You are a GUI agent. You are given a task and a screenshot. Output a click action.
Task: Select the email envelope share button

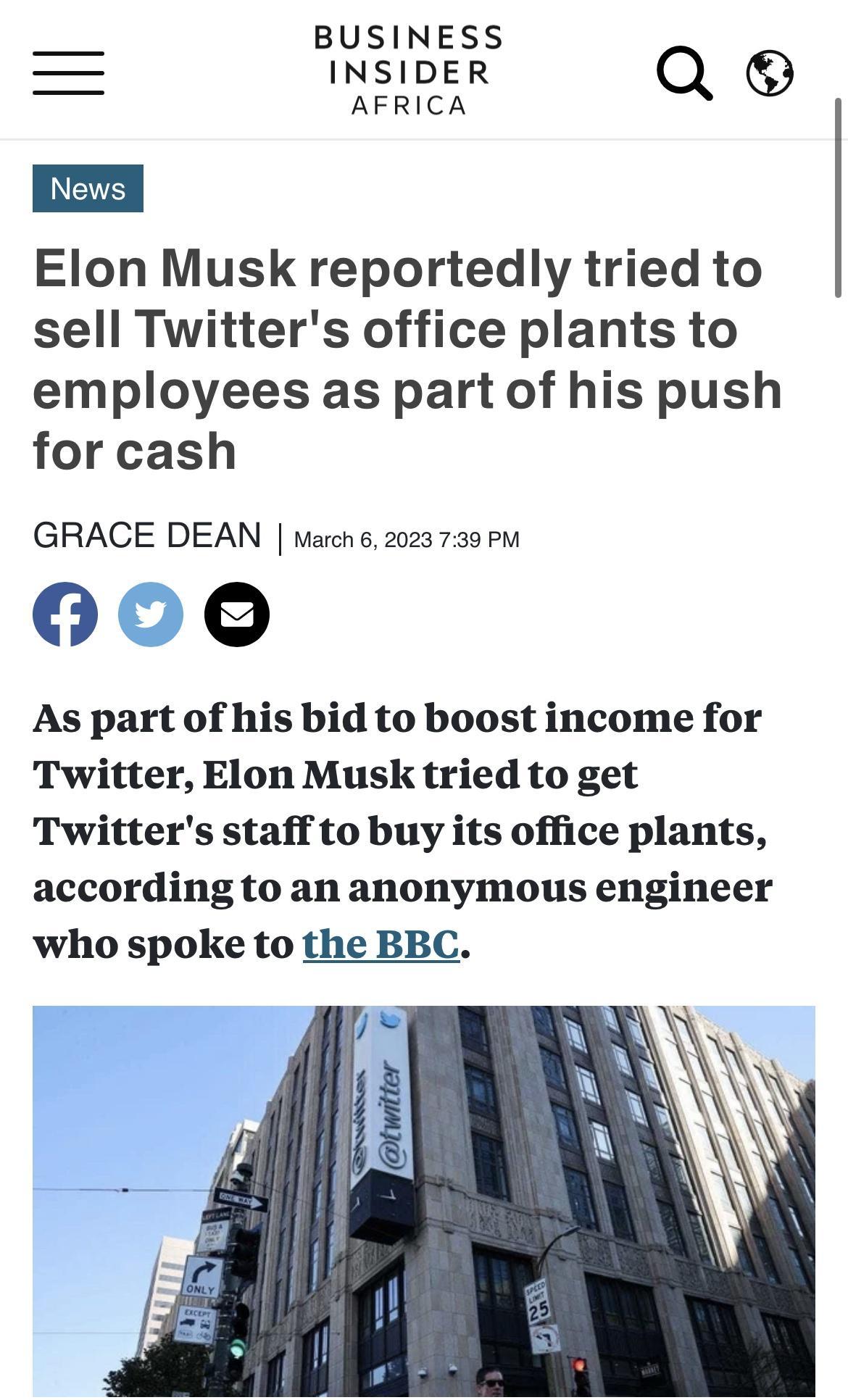tap(235, 613)
